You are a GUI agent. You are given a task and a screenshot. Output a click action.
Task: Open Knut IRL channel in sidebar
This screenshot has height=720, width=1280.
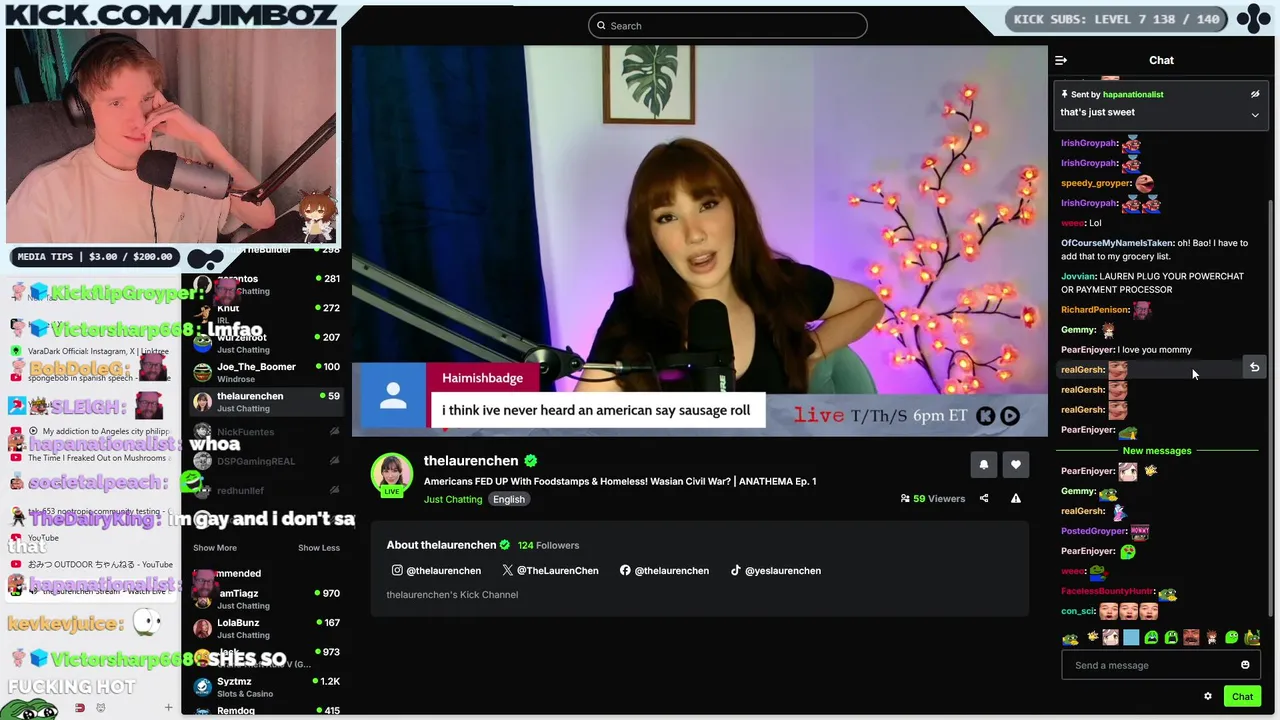pos(265,314)
